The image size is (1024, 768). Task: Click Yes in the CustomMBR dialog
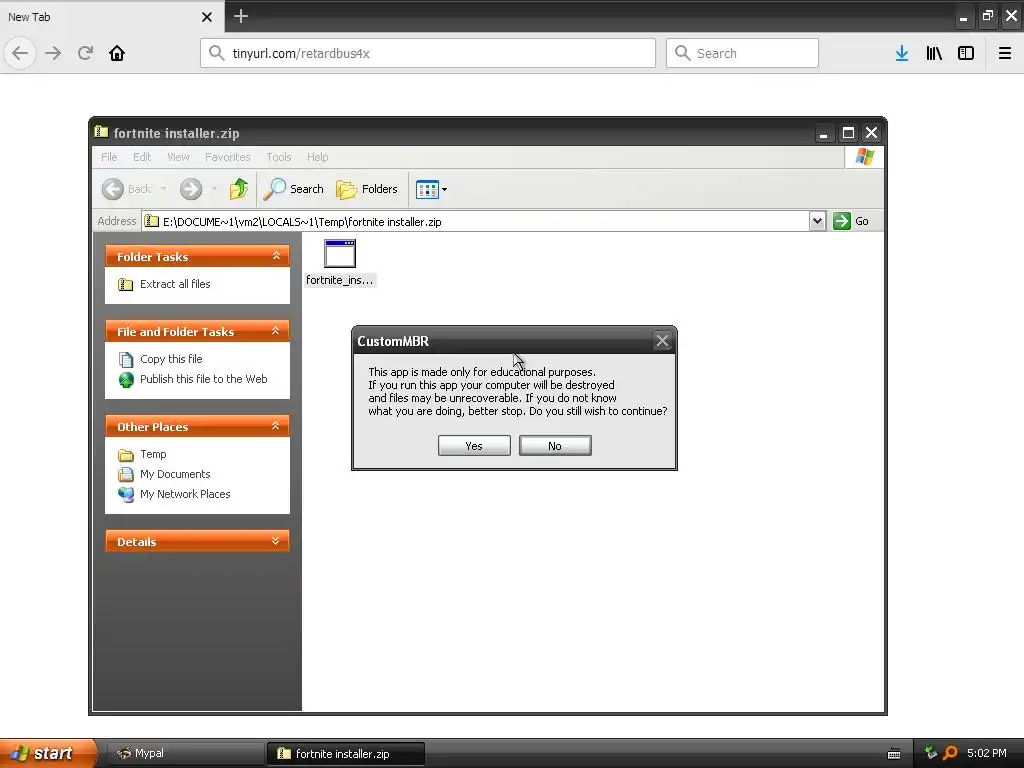click(474, 445)
